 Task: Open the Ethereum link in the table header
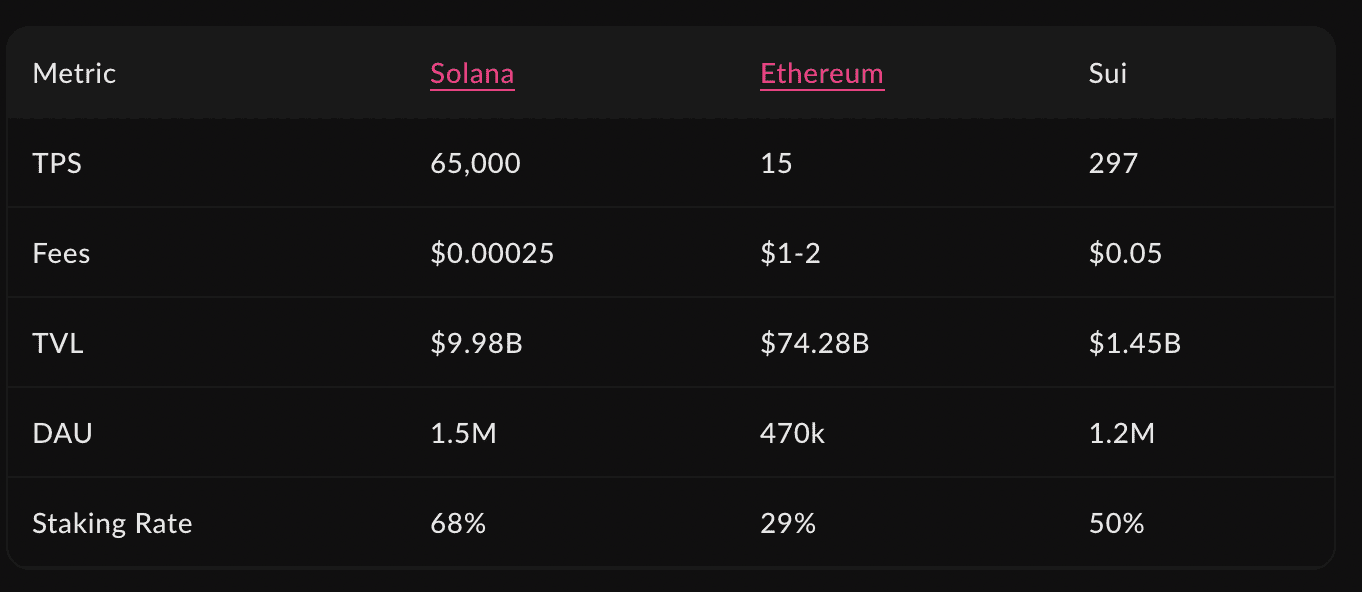[x=822, y=74]
